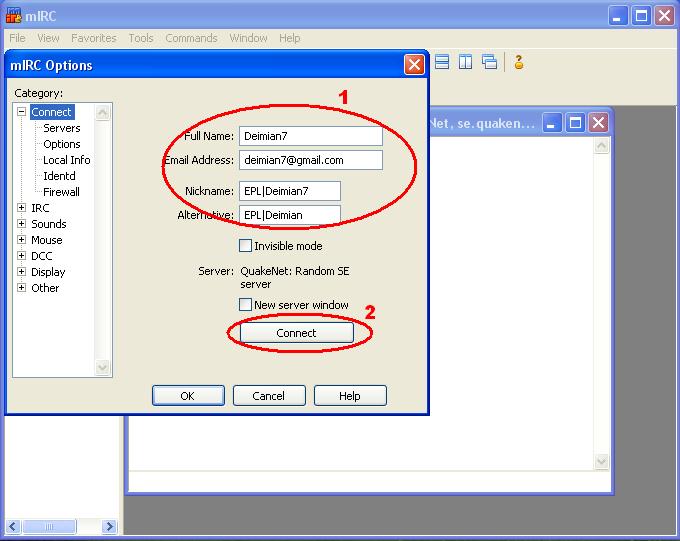This screenshot has width=680, height=541.
Task: Expand the Display category
Action: (x=21, y=272)
